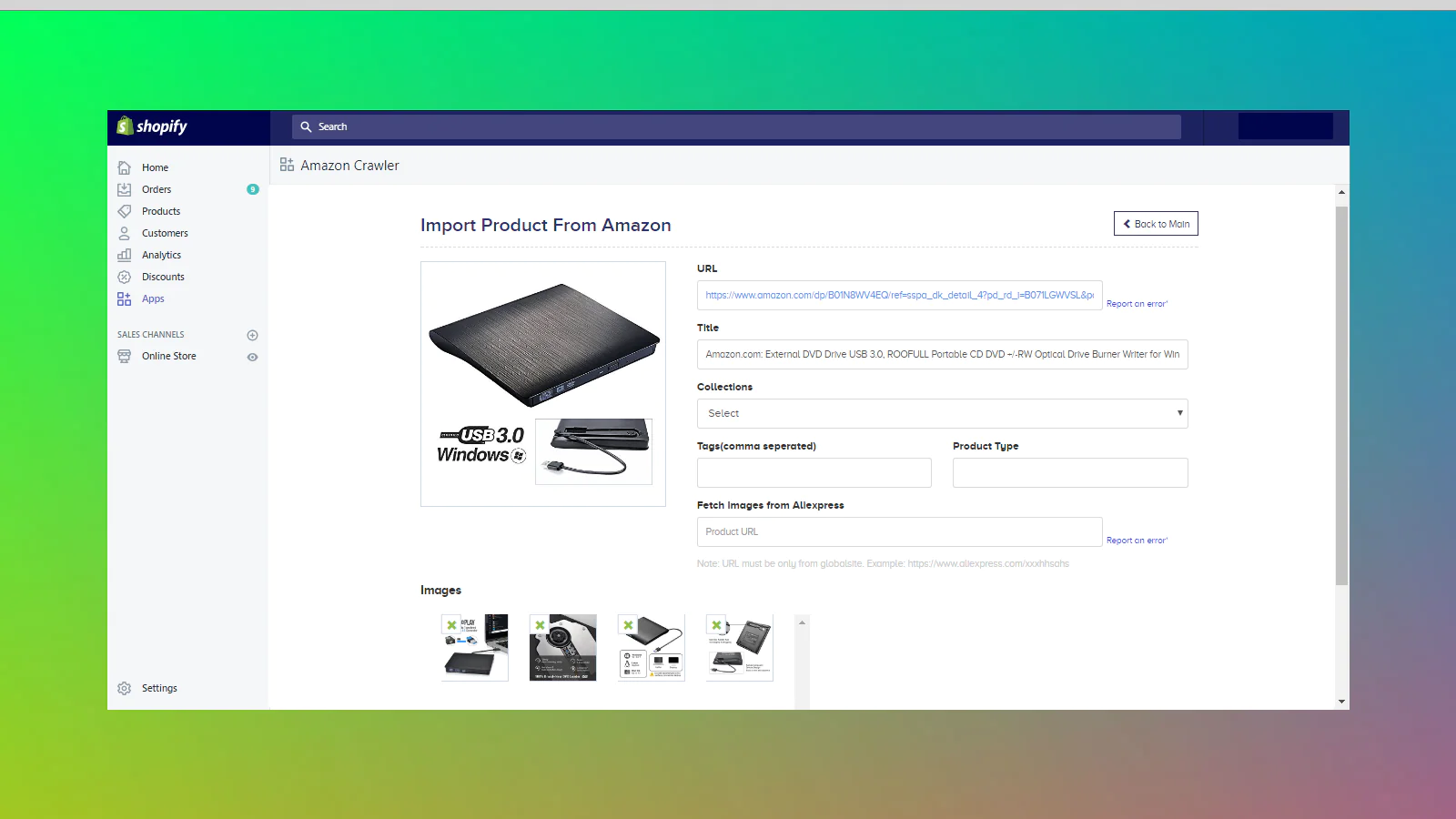This screenshot has width=1456, height=819.
Task: Click the dark account box at top right
Action: click(1285, 126)
